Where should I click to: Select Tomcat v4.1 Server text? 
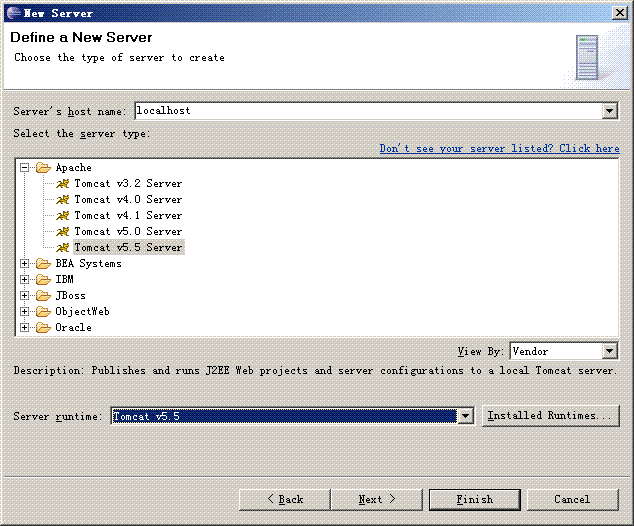128,215
